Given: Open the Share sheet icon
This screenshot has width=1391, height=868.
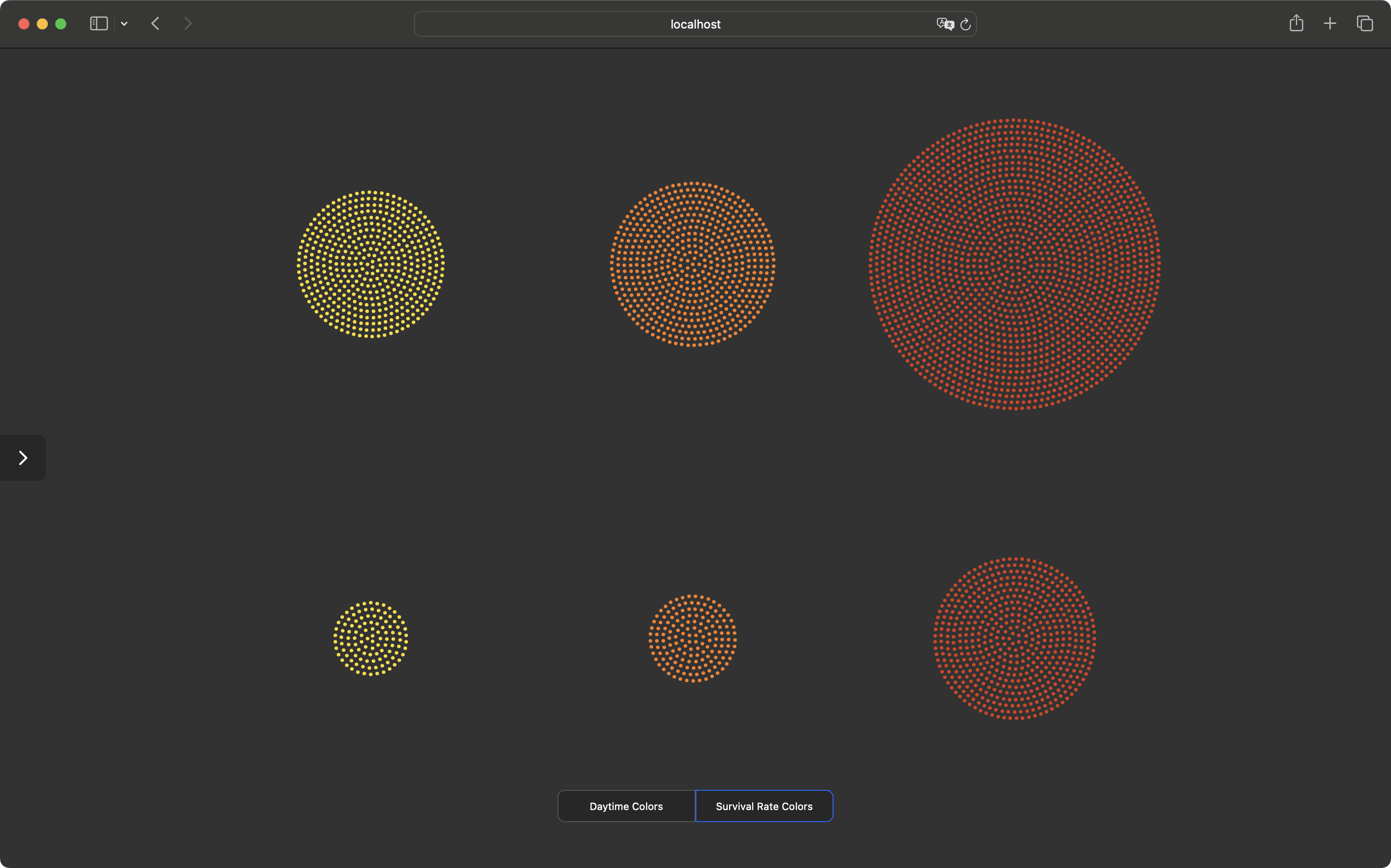Looking at the screenshot, I should pyautogui.click(x=1296, y=23).
